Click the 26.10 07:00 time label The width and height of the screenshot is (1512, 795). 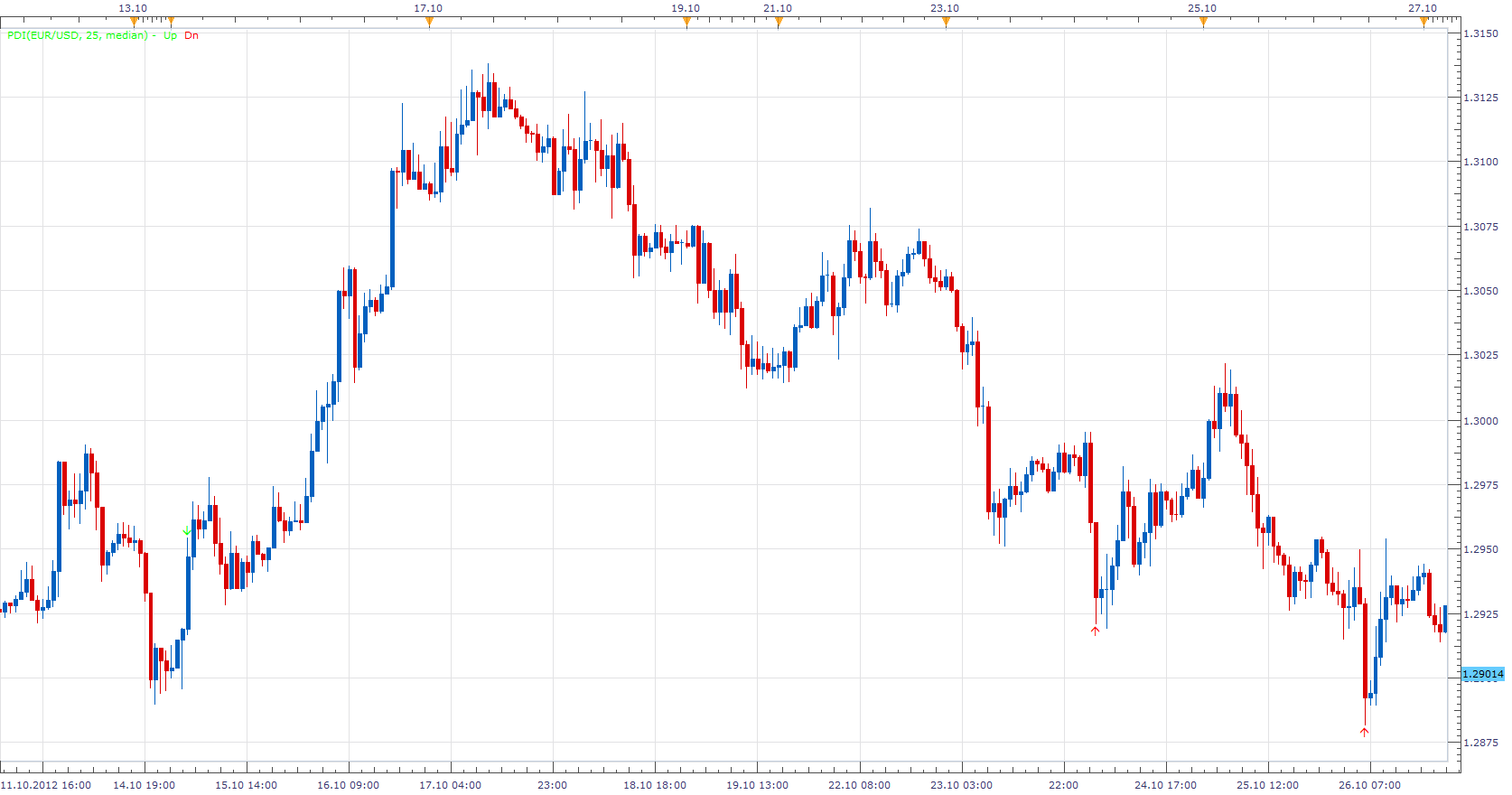(x=1370, y=785)
